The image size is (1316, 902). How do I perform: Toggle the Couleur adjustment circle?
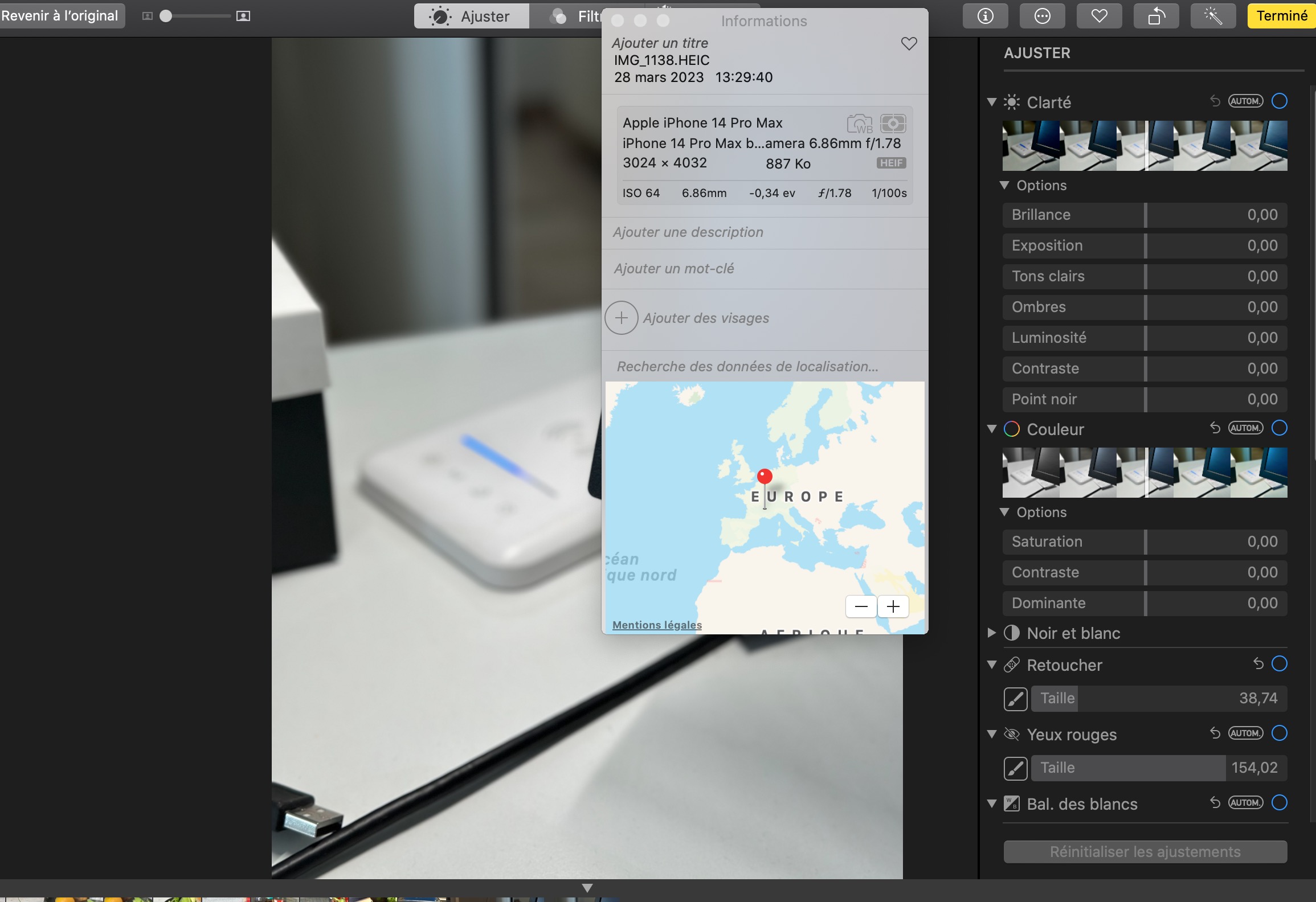(1279, 428)
